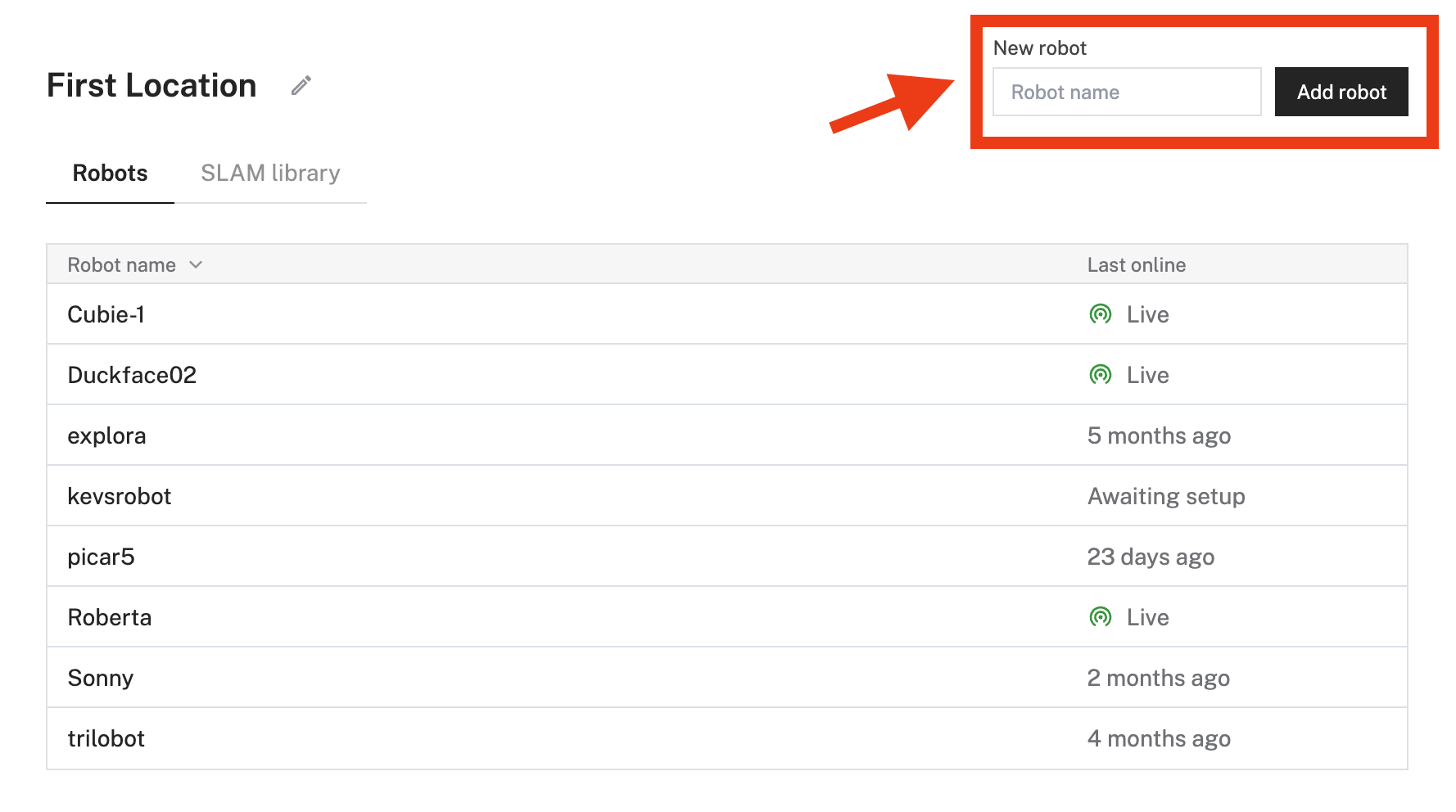Click the live status icon for Roberta
1456x812 pixels.
pyautogui.click(x=1101, y=617)
